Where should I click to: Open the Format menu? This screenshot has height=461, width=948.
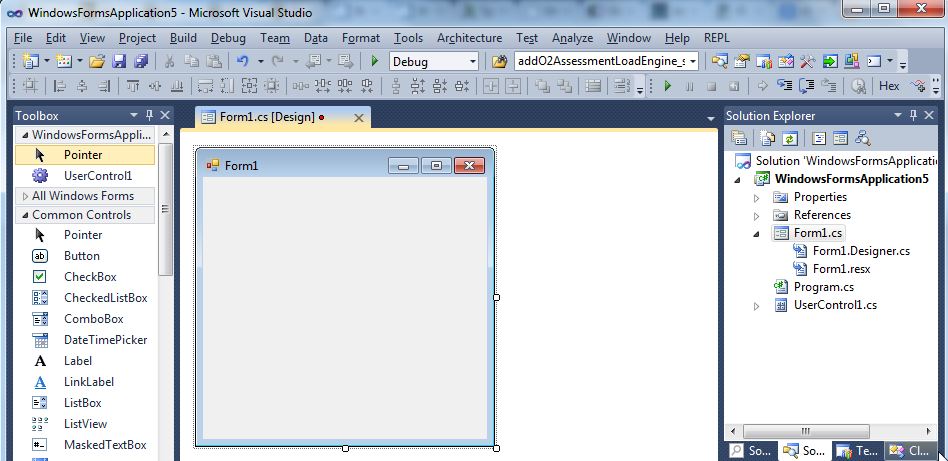[x=361, y=38]
